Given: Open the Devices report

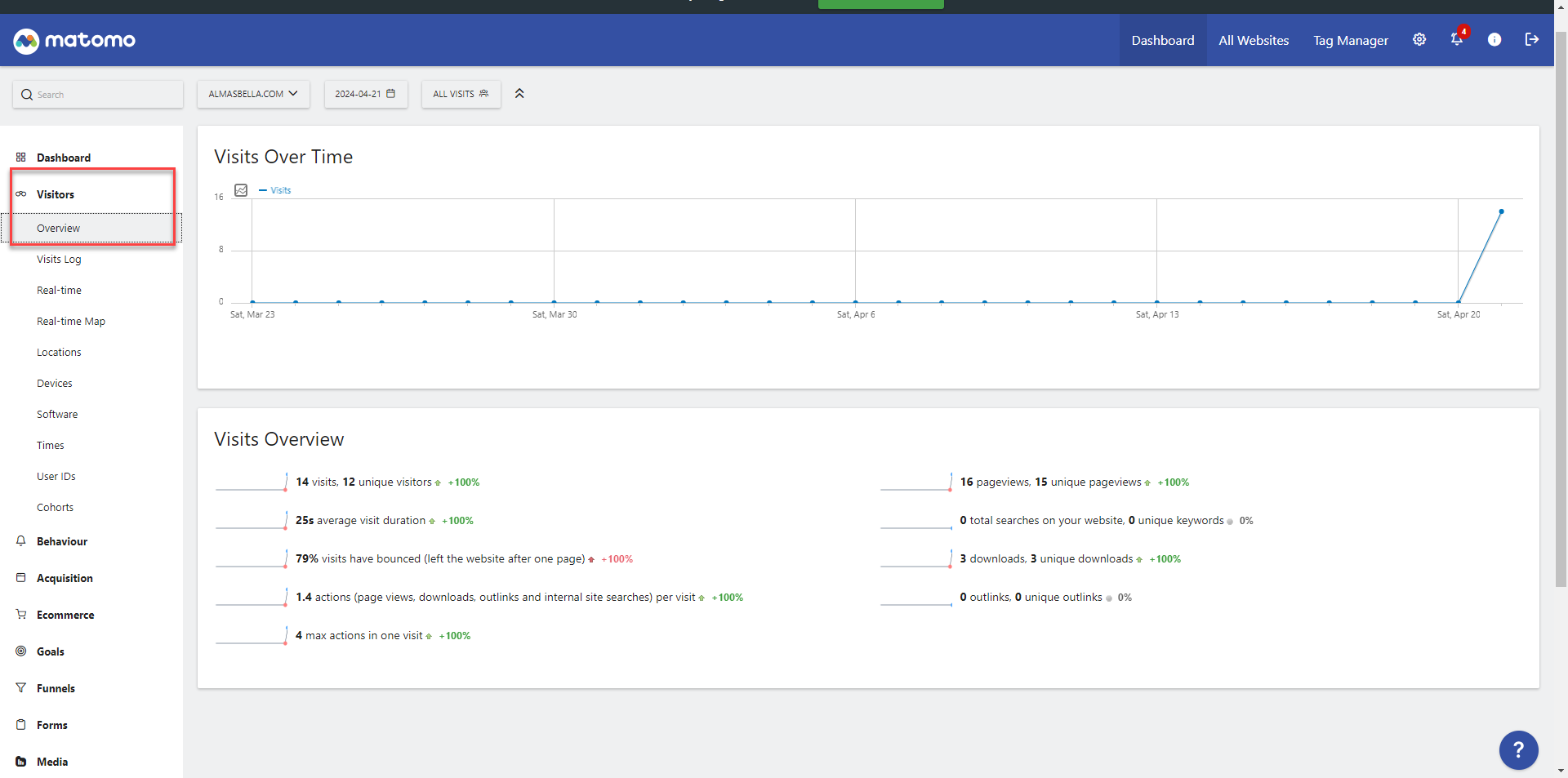Looking at the screenshot, I should click(x=55, y=384).
